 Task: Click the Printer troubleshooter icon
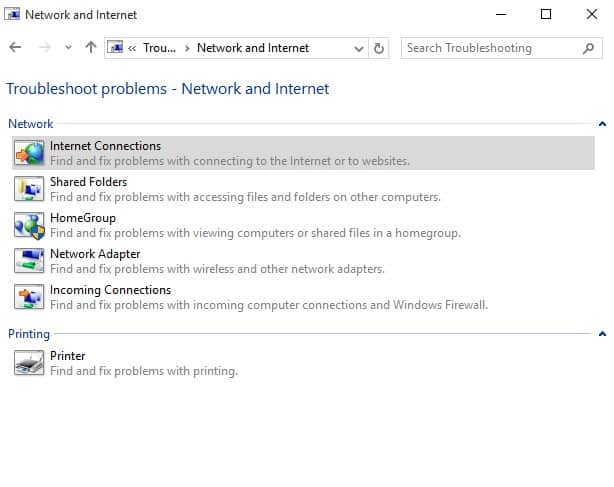pyautogui.click(x=29, y=363)
